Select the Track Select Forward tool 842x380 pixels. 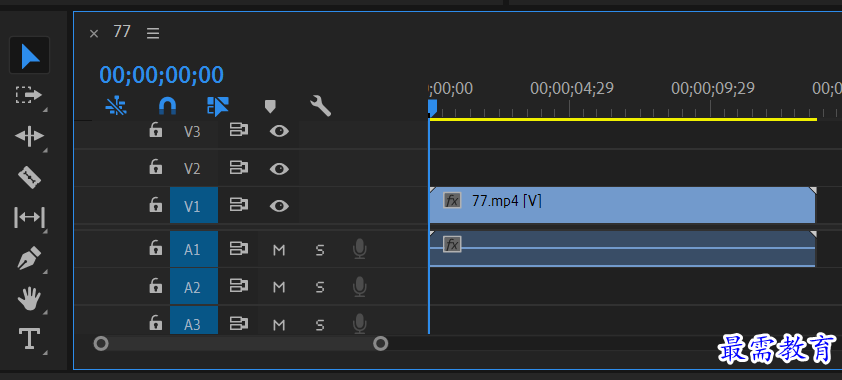(x=28, y=96)
